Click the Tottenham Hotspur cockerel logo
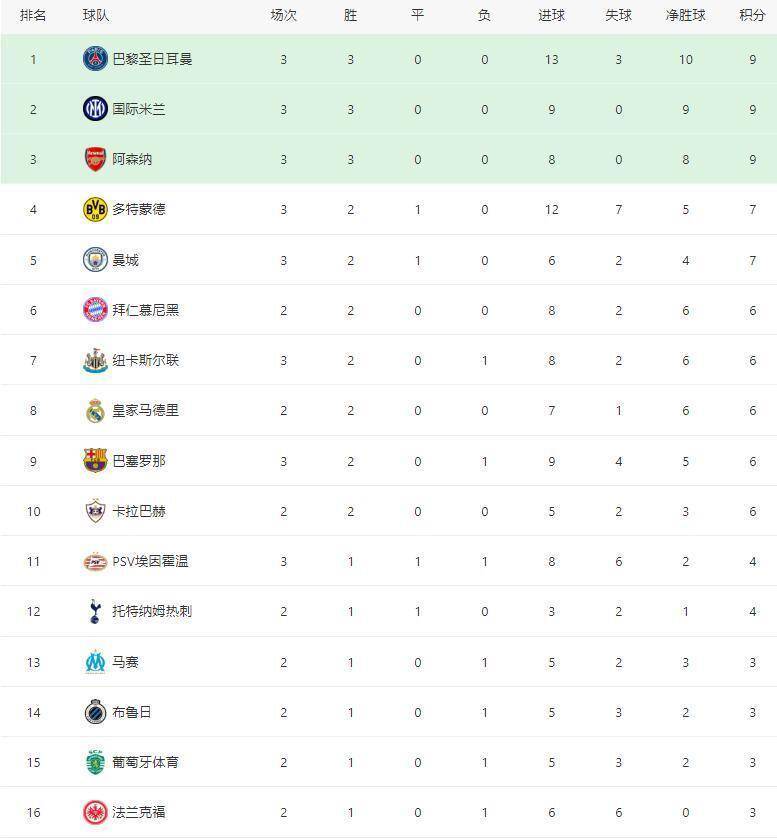777x839 pixels. click(x=95, y=611)
